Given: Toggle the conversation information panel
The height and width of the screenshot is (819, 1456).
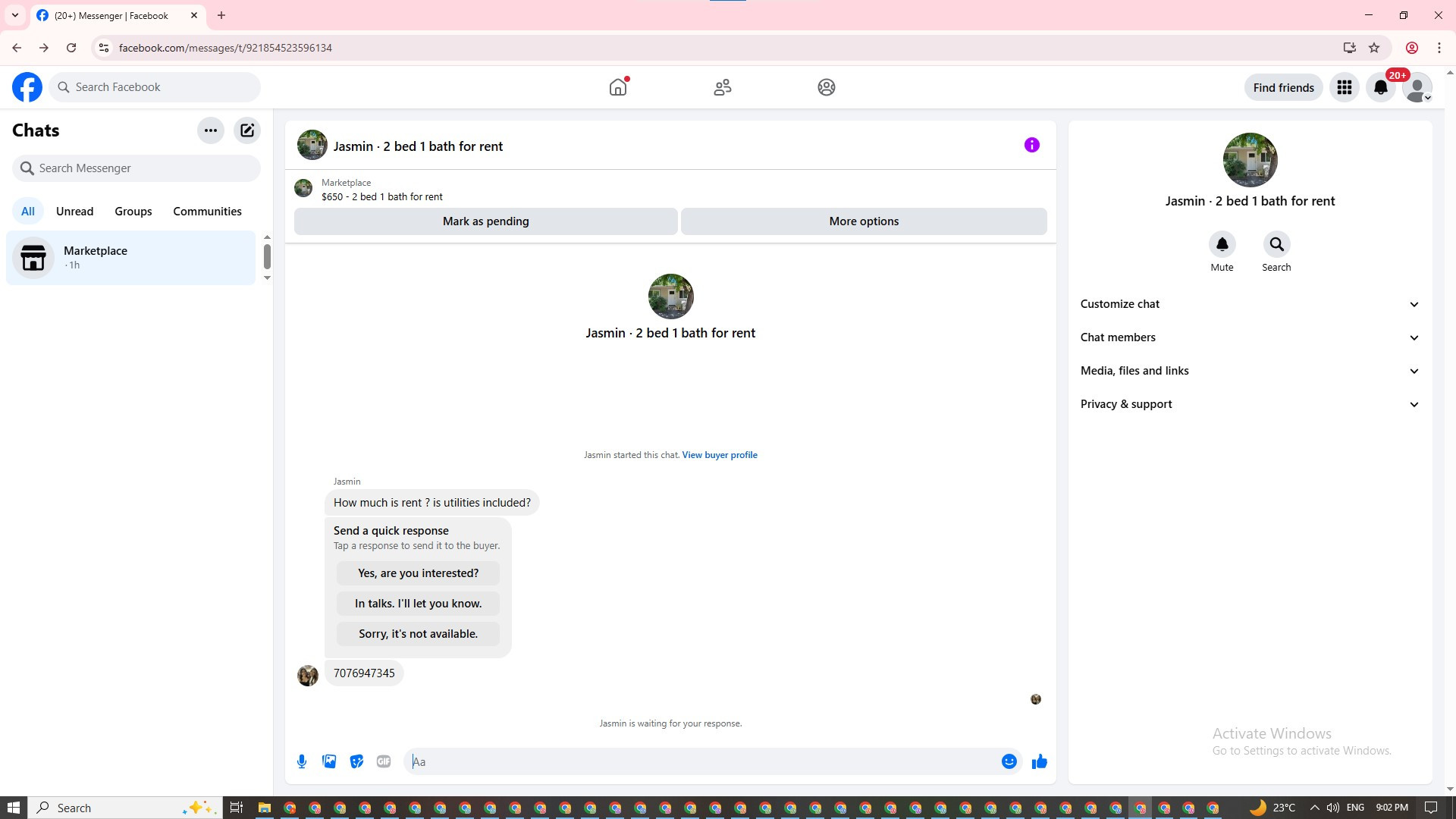Looking at the screenshot, I should 1031,145.
